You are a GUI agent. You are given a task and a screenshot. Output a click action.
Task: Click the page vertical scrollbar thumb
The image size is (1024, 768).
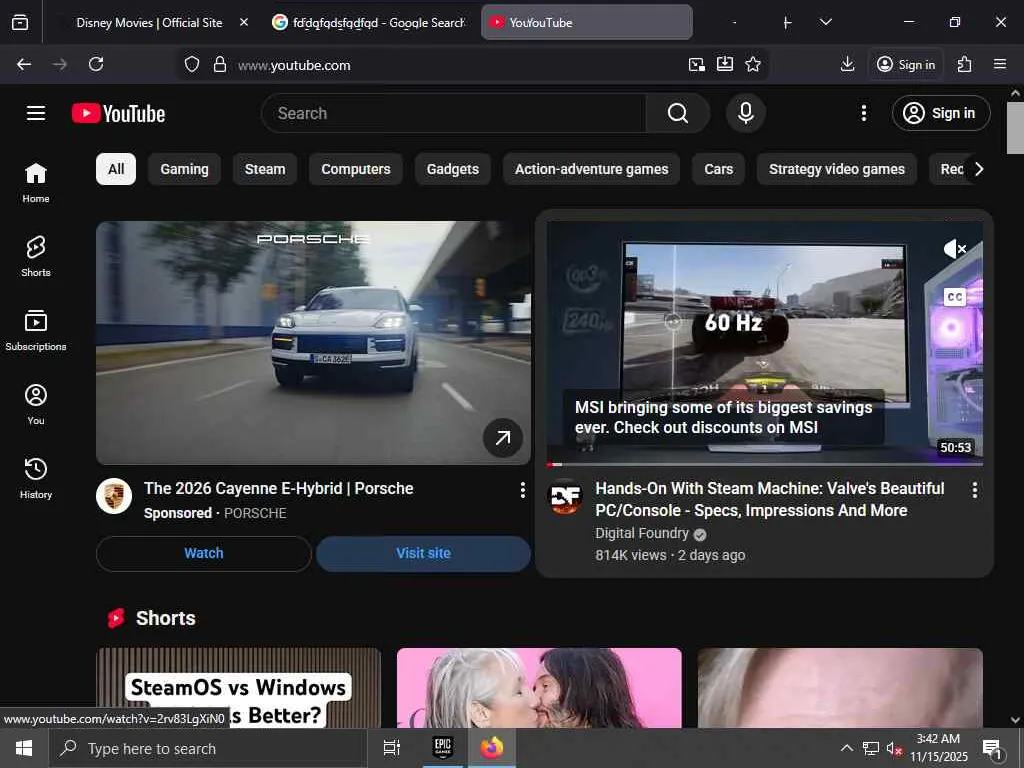click(x=1015, y=128)
